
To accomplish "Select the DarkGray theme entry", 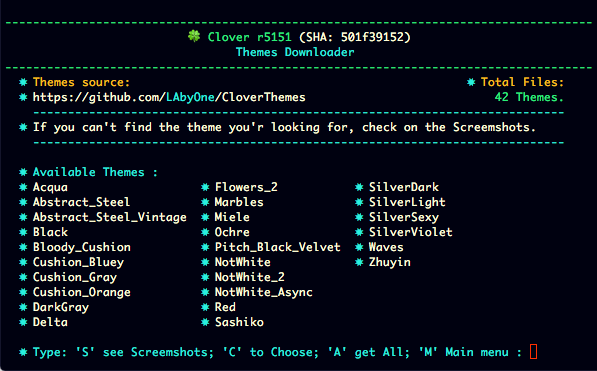I will 61,307.
